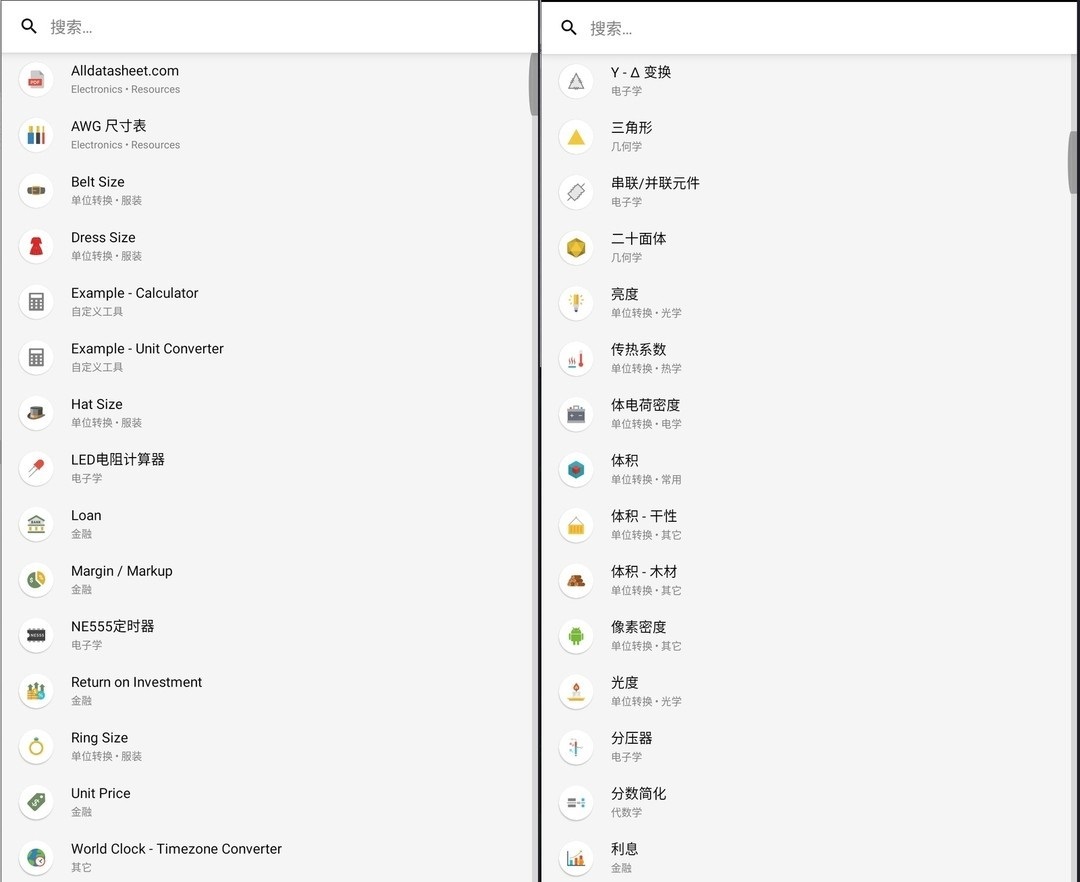The width and height of the screenshot is (1080, 882).
Task: Open the Hat Size top hat icon
Action: (36, 413)
